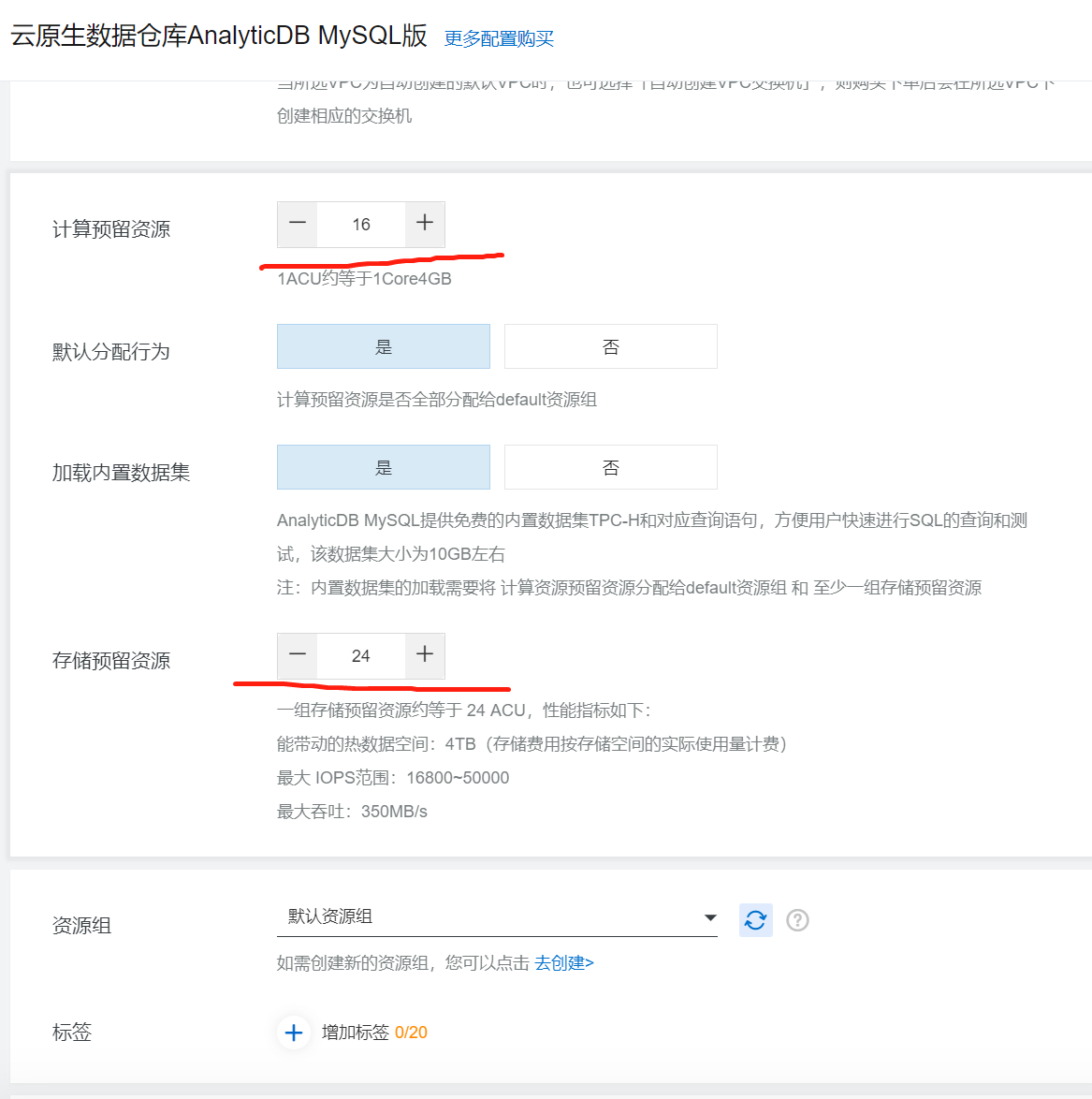The height and width of the screenshot is (1099, 1092).
Task: Click the 能带动的热数据空间：4TB description line
Action: click(531, 744)
